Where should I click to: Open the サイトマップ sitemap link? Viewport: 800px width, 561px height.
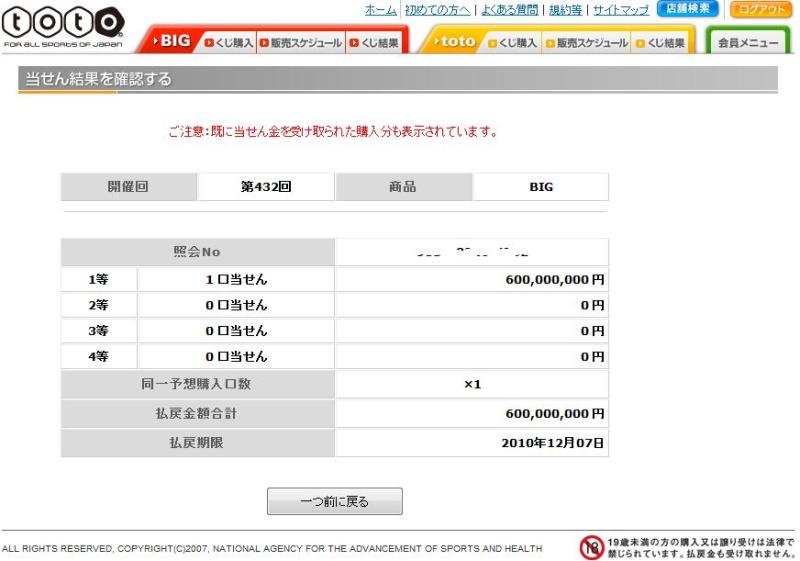tap(620, 10)
